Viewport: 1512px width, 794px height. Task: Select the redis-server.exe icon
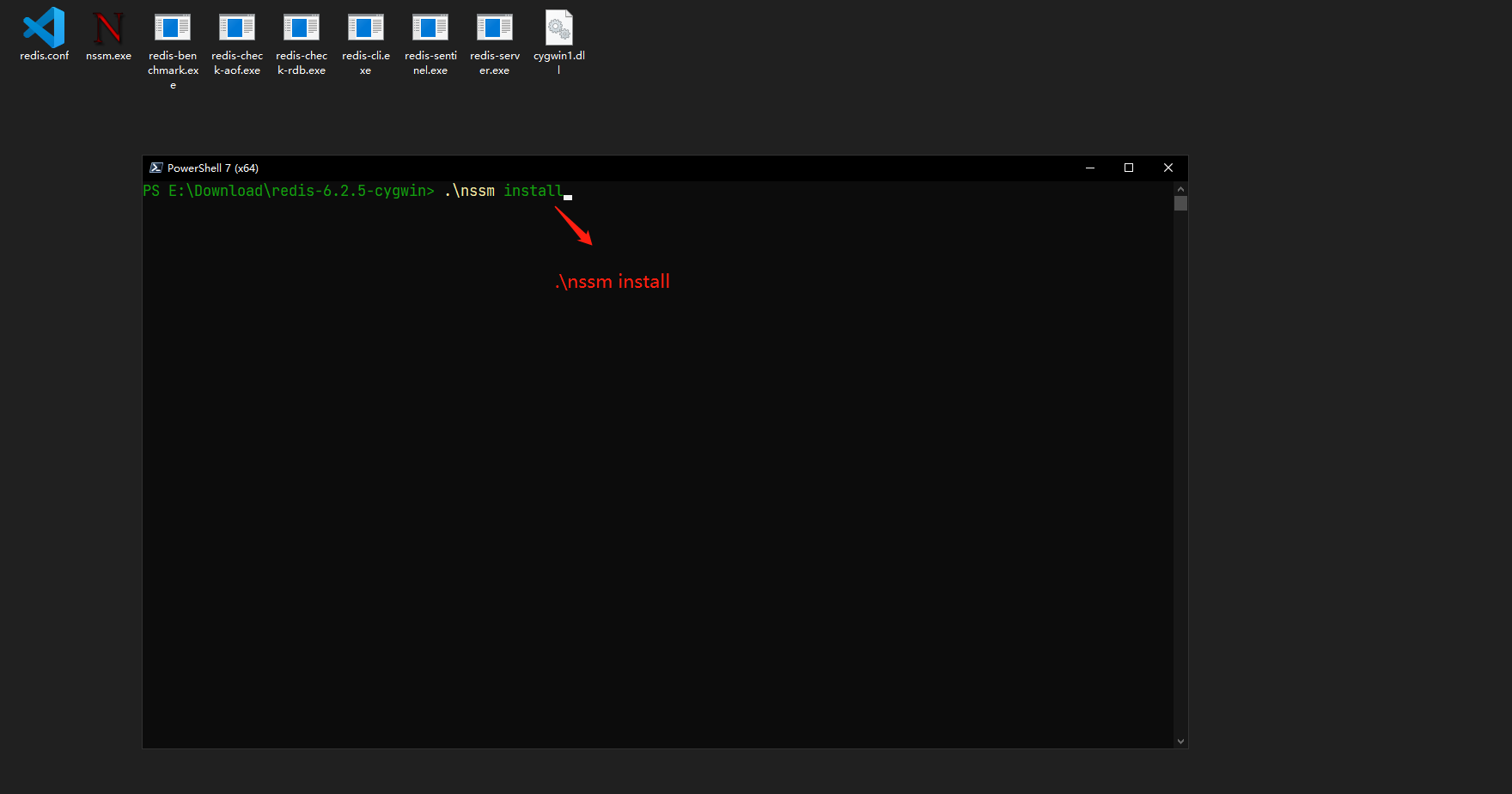pyautogui.click(x=495, y=27)
